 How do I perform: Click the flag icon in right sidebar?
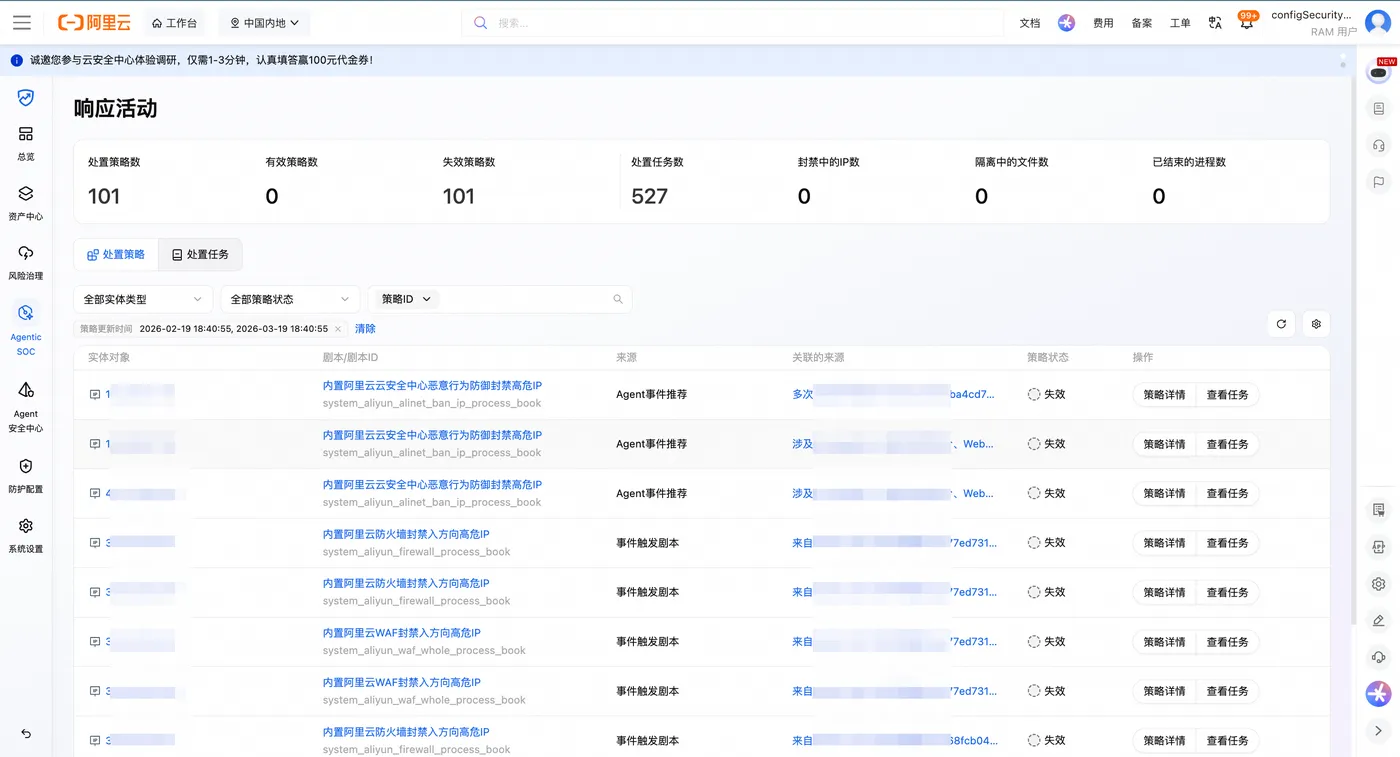(x=1379, y=182)
